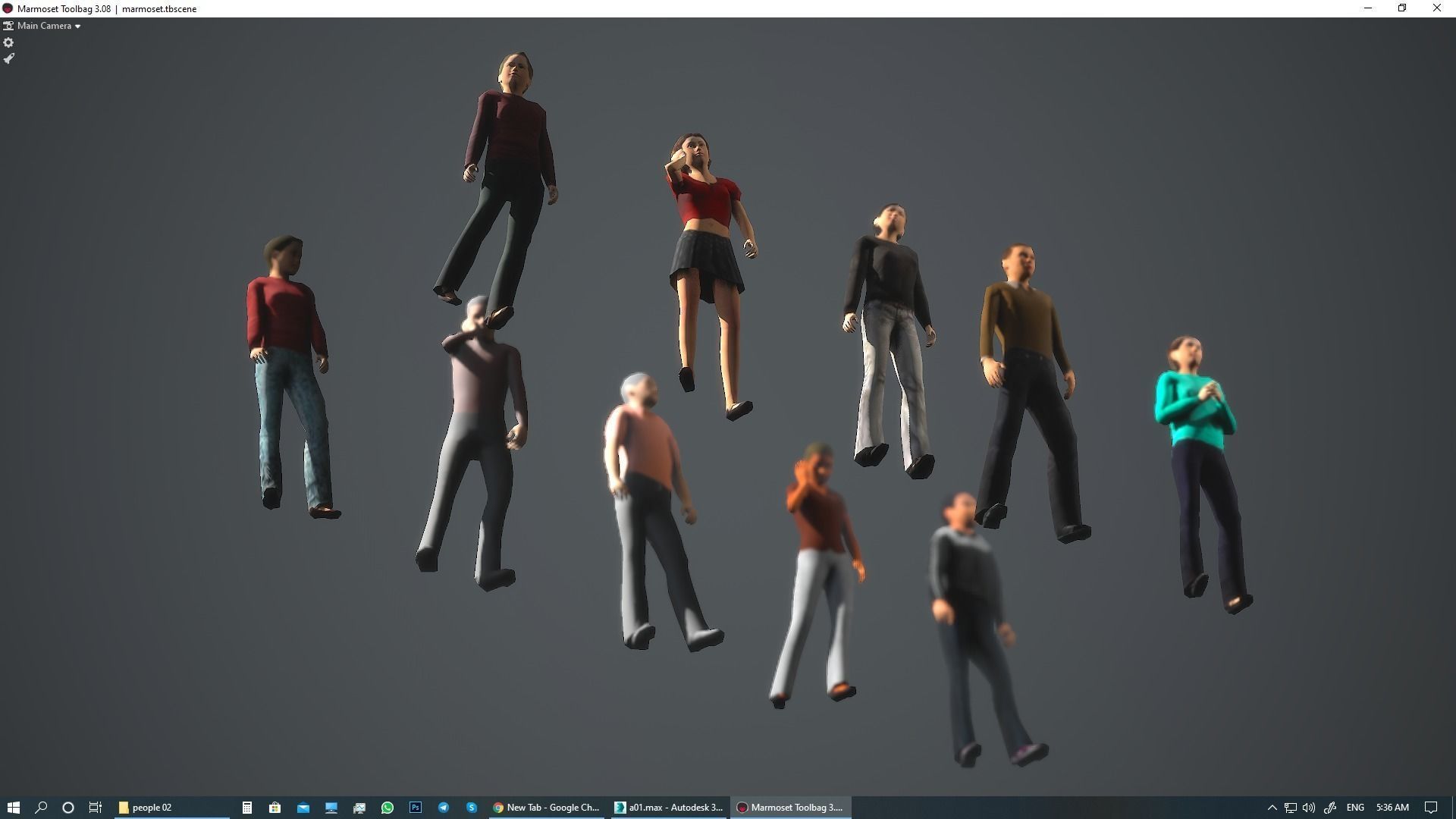The width and height of the screenshot is (1456, 819).
Task: Click the brush tool icon under the gear
Action: point(8,58)
